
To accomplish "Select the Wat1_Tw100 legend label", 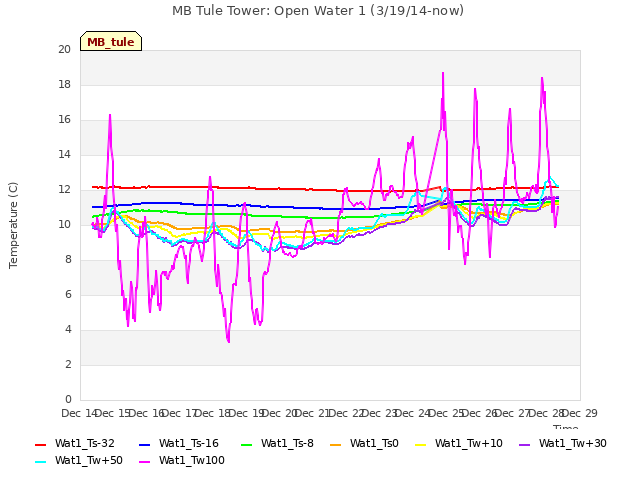I will pyautogui.click(x=192, y=461).
